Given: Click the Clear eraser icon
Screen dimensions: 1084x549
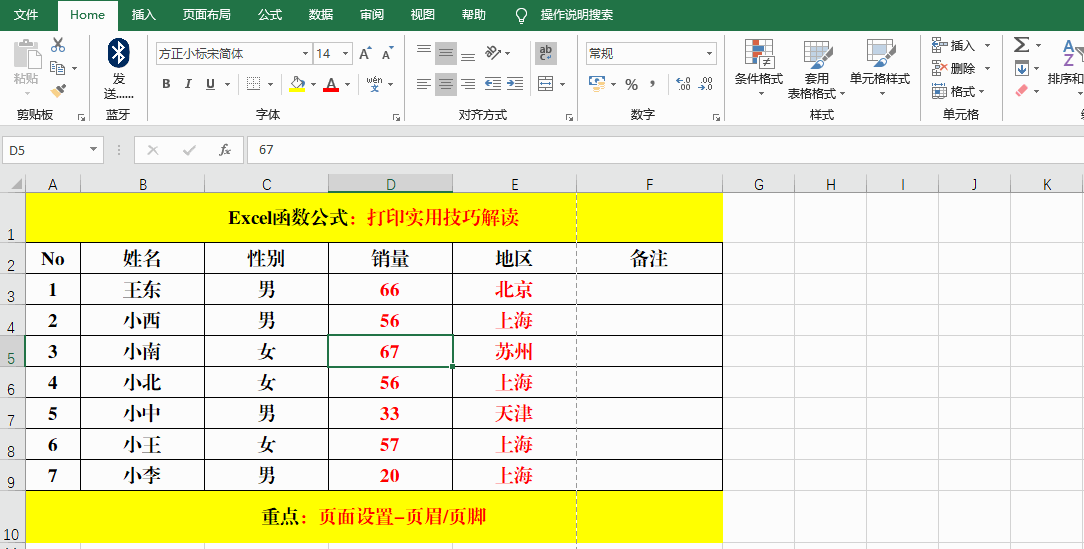Looking at the screenshot, I should 1022,91.
